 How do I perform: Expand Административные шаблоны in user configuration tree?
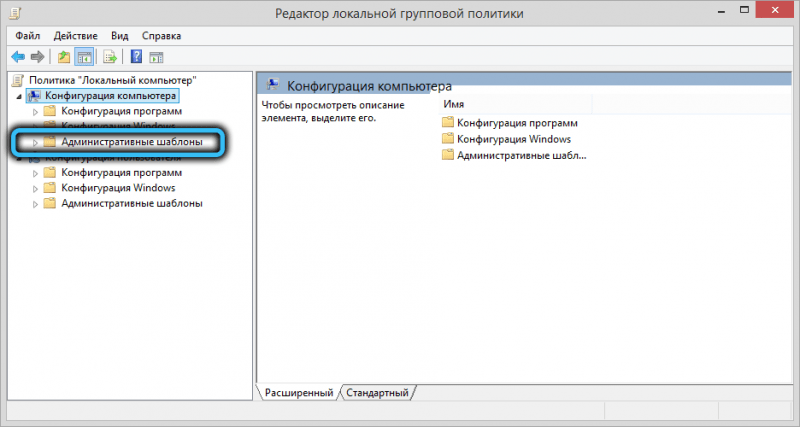point(35,204)
